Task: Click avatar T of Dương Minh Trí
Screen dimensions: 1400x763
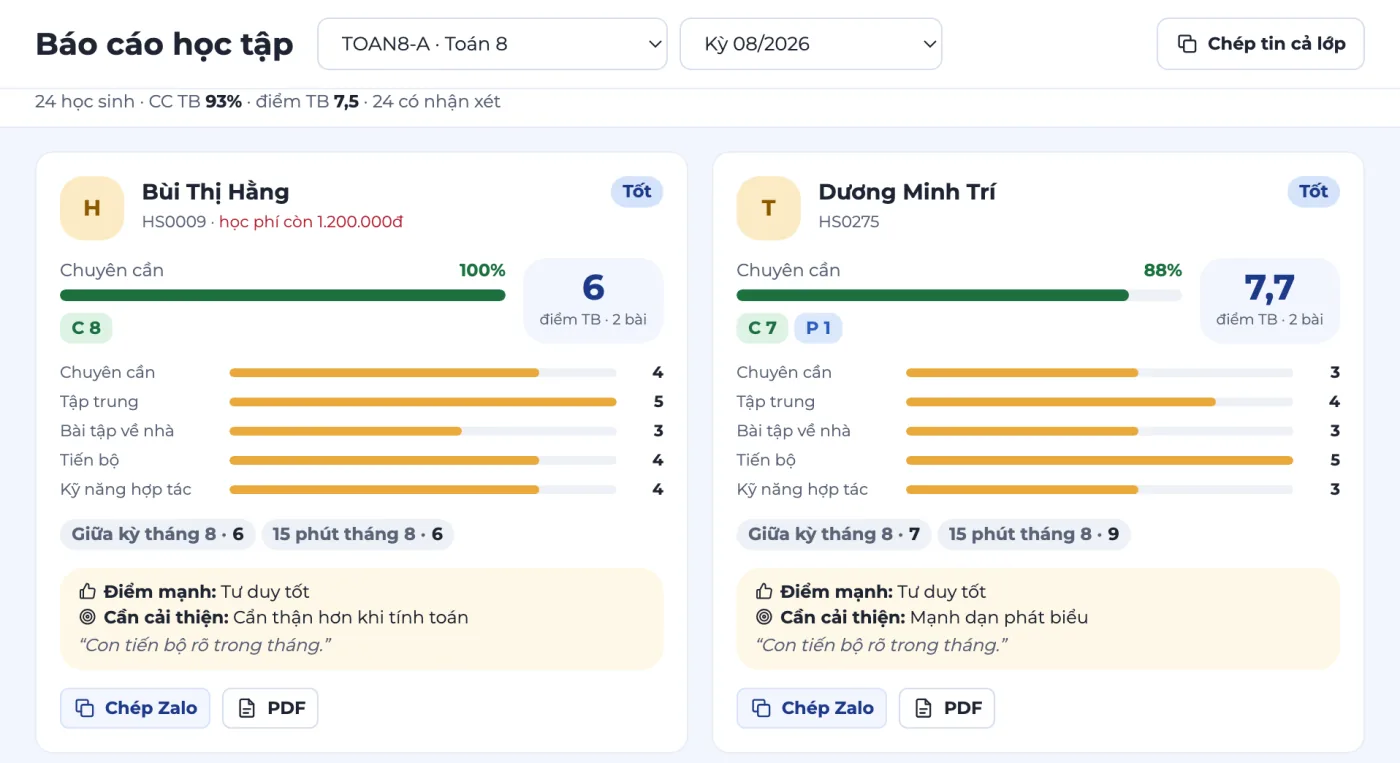Action: (768, 208)
